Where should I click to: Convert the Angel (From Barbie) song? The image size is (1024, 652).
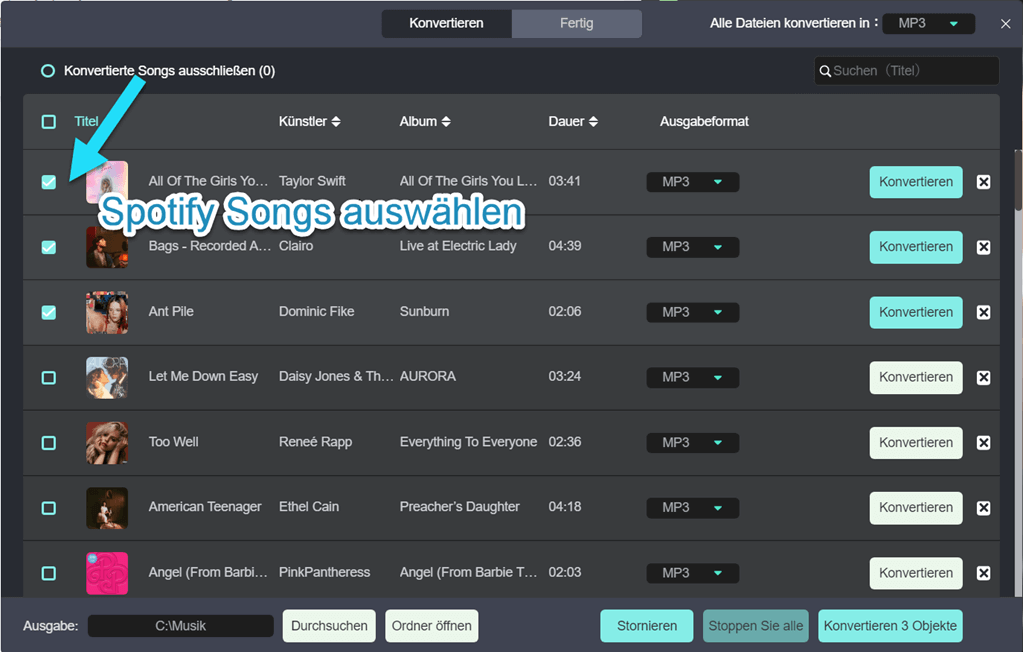pos(916,573)
